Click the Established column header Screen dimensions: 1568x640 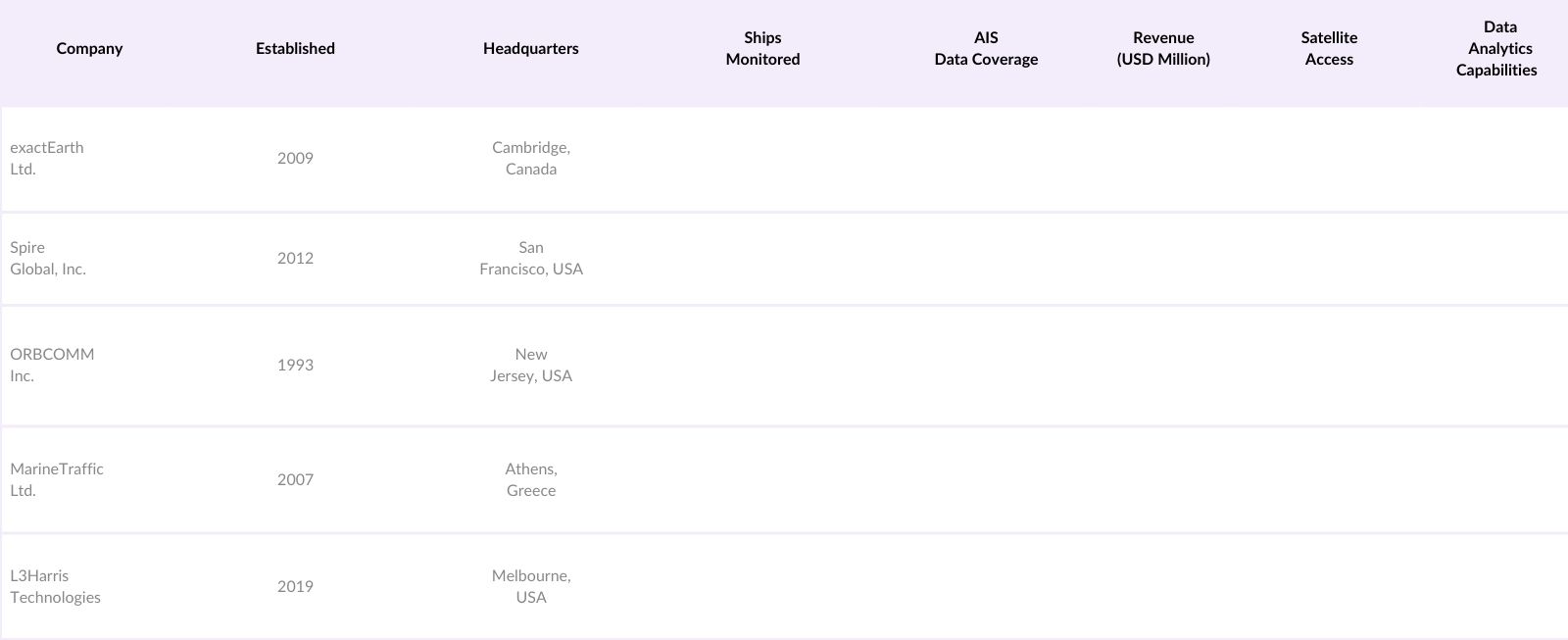tap(295, 49)
